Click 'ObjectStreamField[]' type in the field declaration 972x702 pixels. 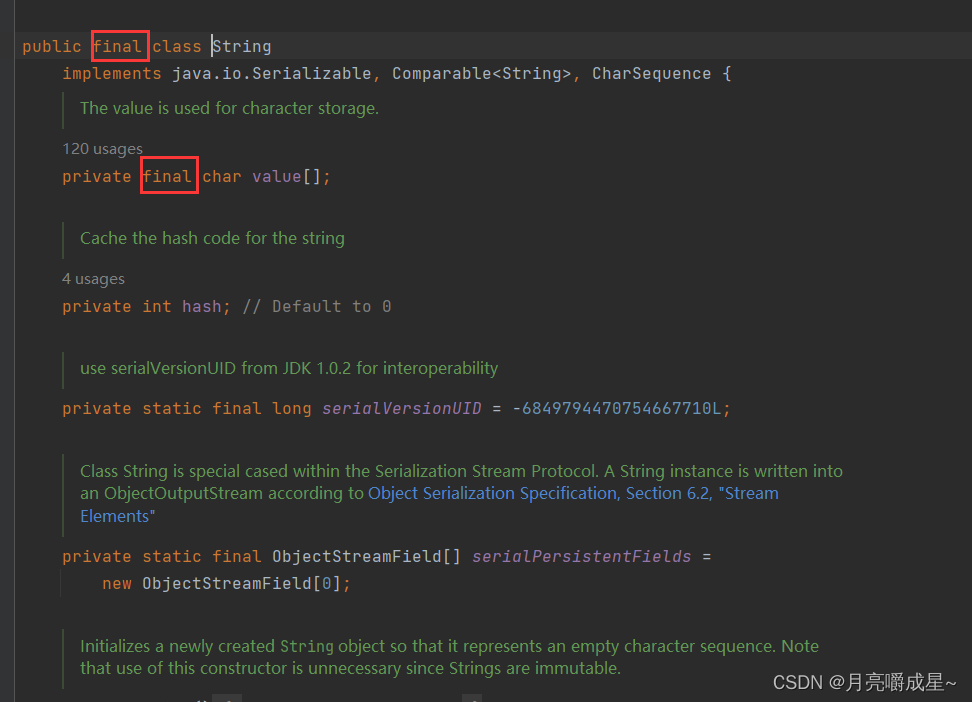pos(366,556)
